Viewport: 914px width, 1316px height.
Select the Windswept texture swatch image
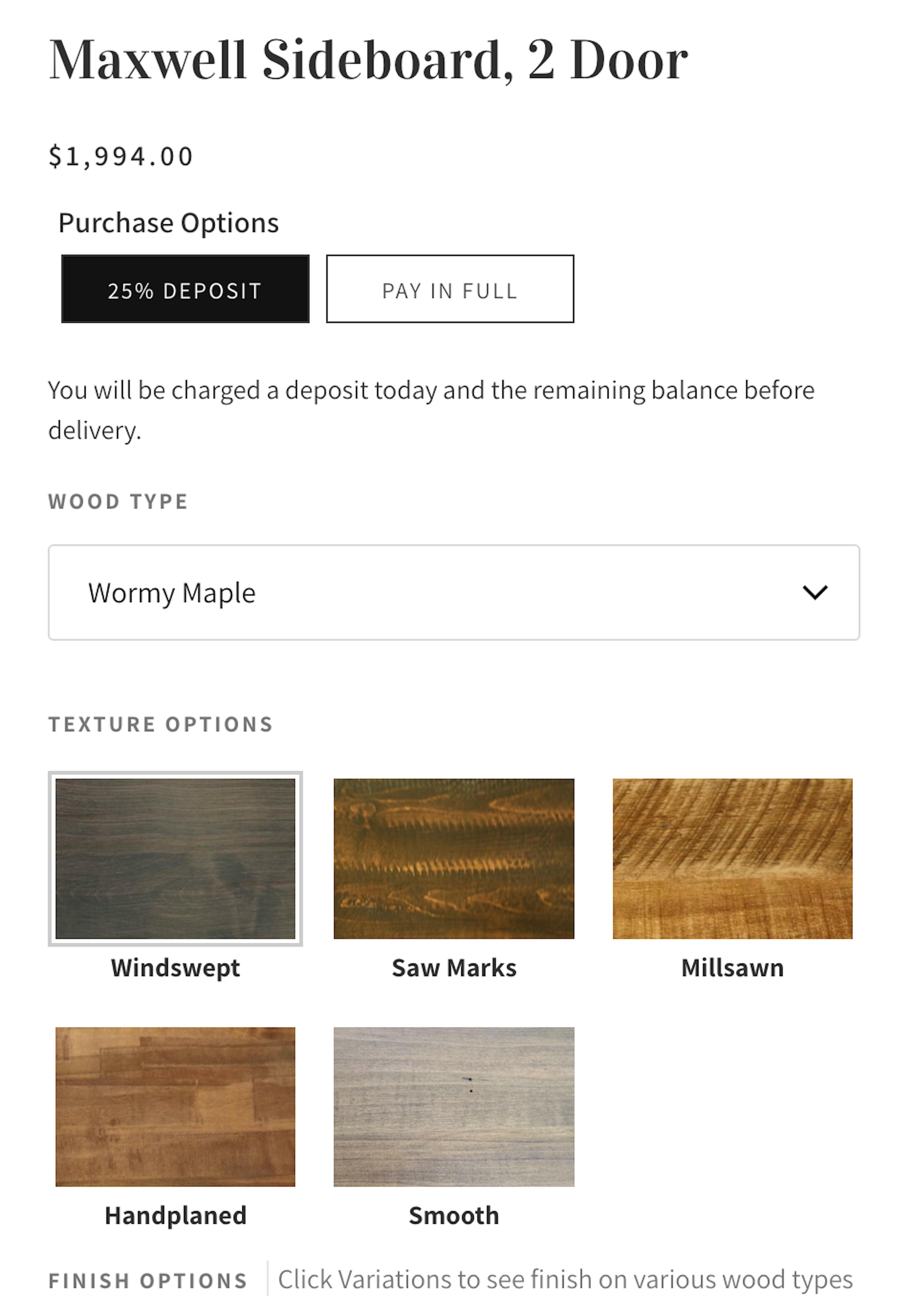tap(175, 858)
